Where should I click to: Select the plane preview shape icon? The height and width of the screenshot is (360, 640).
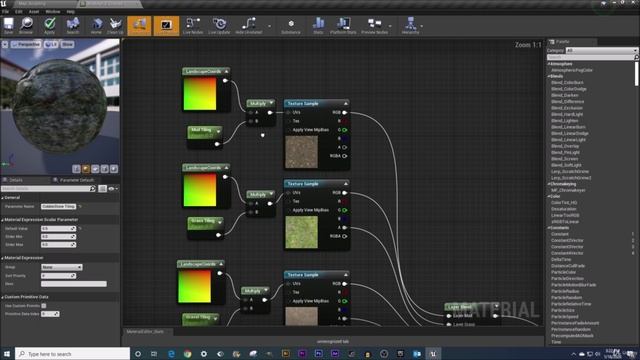[x=95, y=169]
